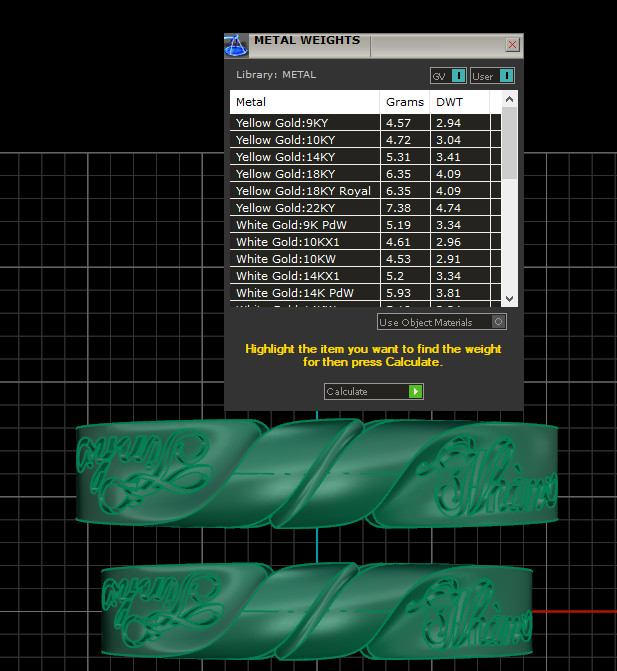Click the green arrow on Calculate
This screenshot has height=671, width=617.
415,392
